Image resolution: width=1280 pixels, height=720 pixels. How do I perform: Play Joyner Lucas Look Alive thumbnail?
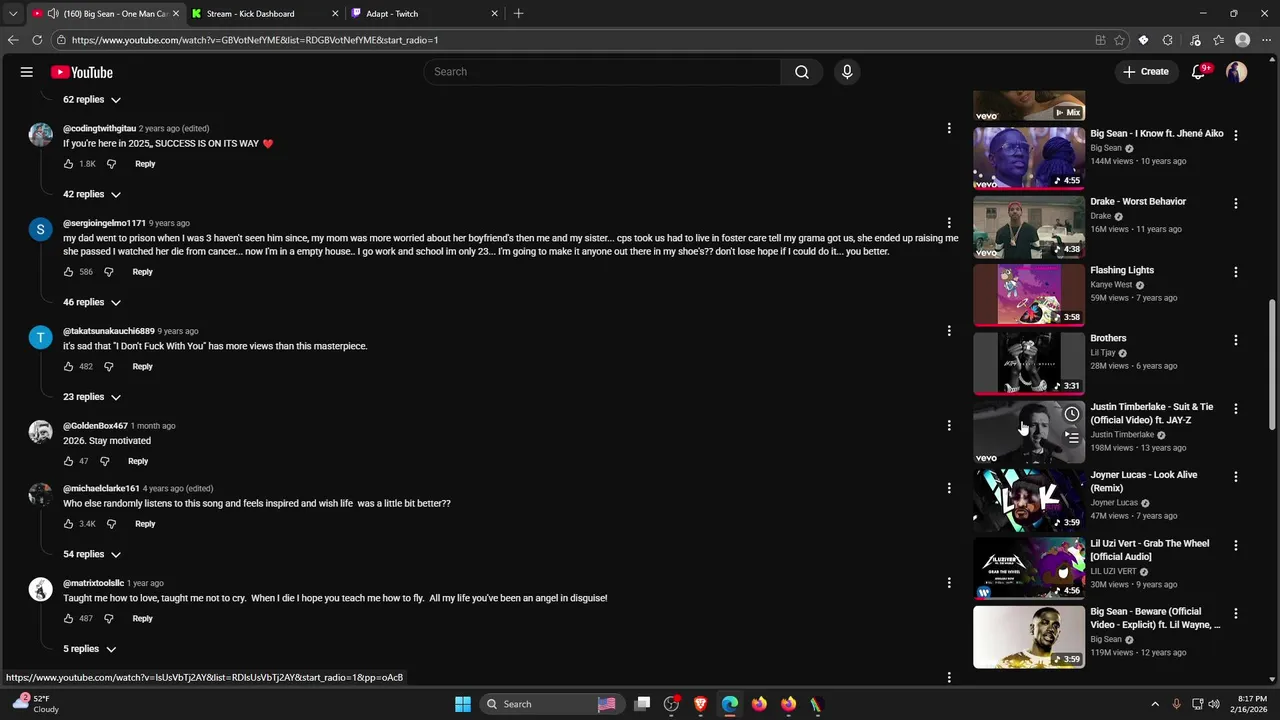(x=1029, y=500)
